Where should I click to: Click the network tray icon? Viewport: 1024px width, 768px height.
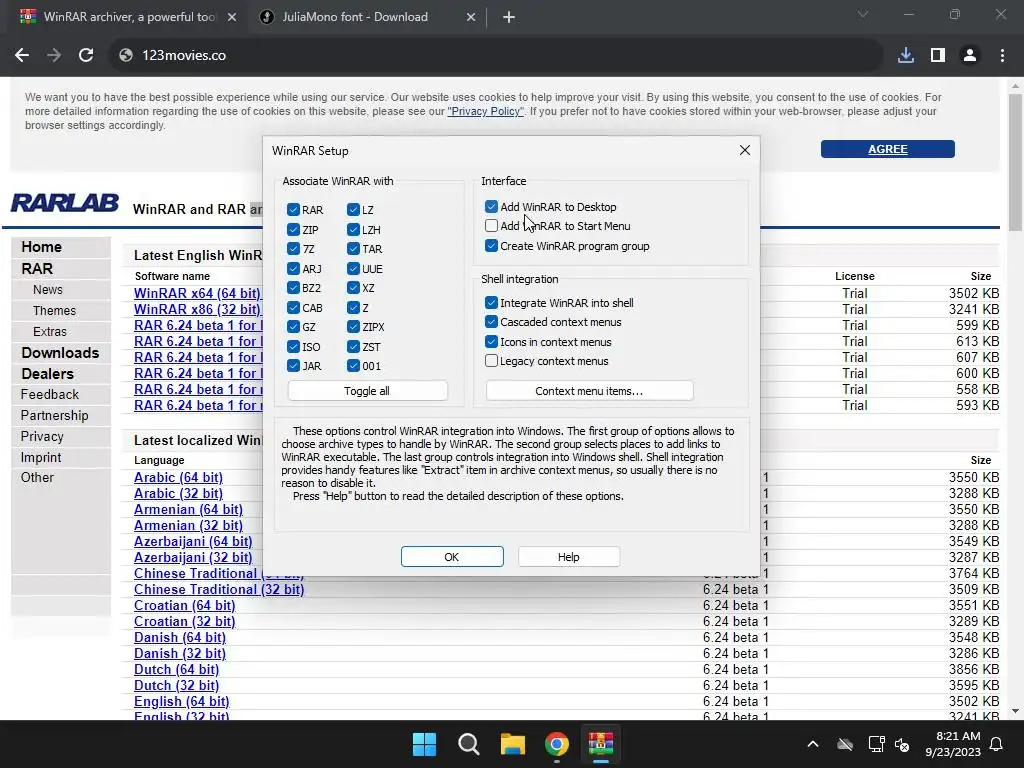(876, 744)
